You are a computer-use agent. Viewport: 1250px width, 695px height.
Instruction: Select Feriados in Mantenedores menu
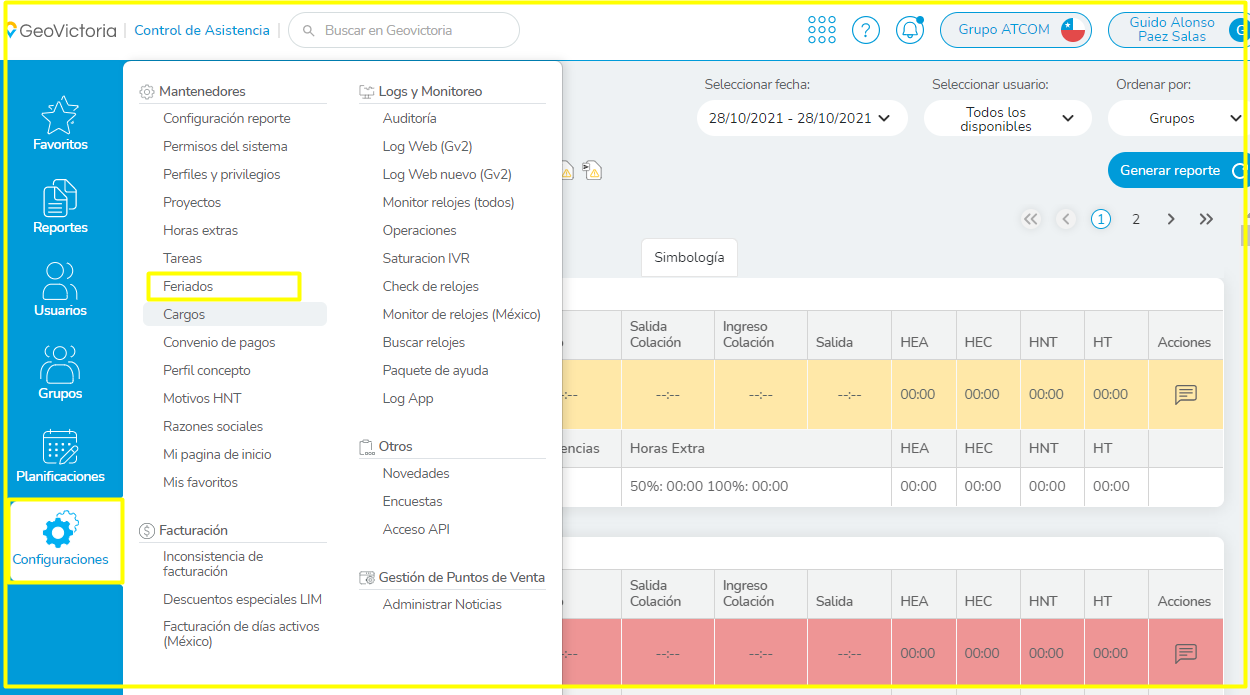tap(188, 286)
